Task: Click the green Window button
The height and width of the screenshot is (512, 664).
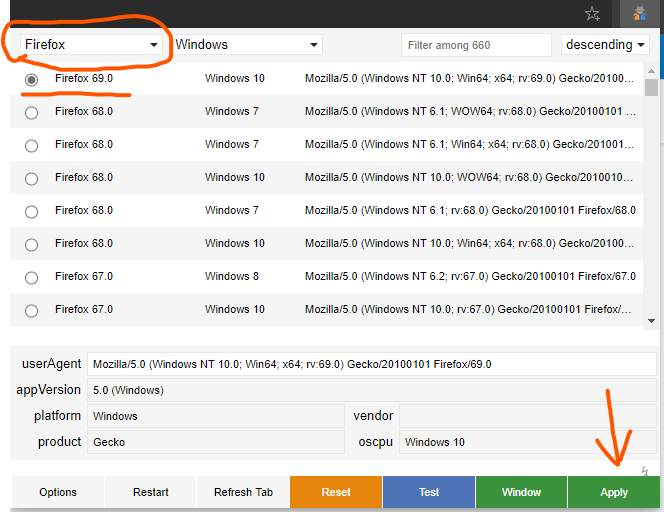Action: point(521,492)
